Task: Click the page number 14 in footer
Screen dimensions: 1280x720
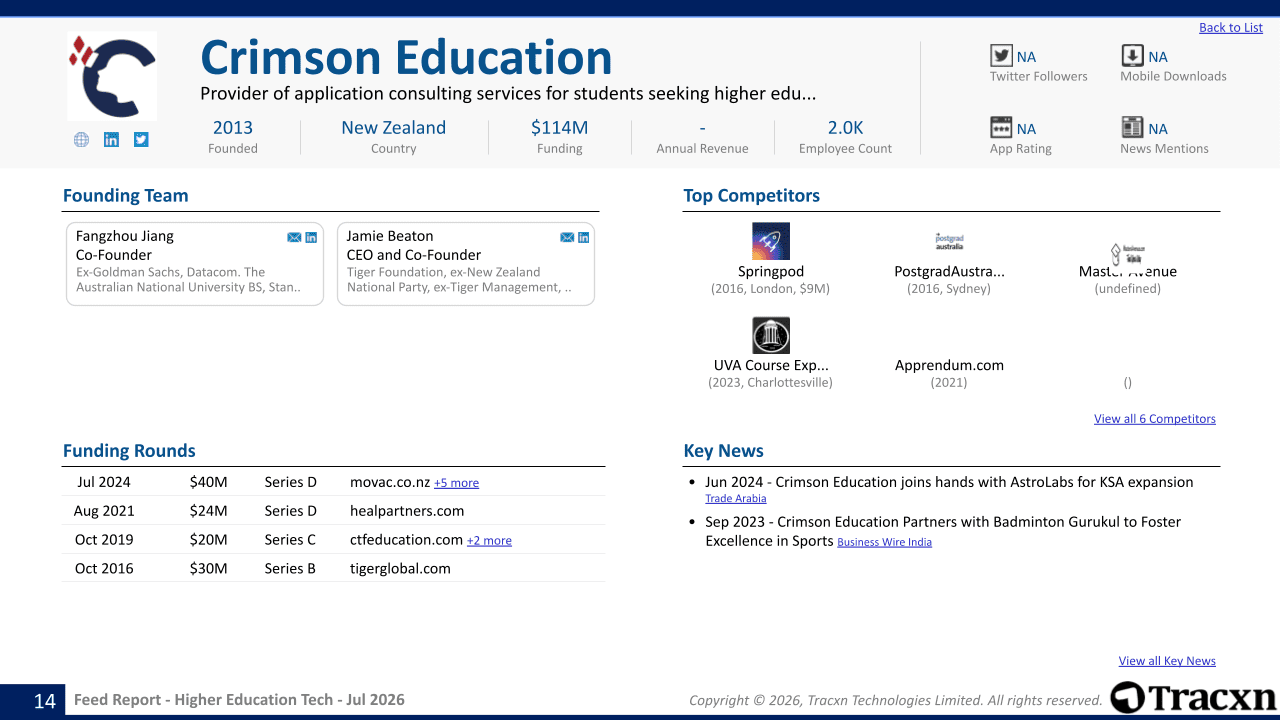Action: 45,700
